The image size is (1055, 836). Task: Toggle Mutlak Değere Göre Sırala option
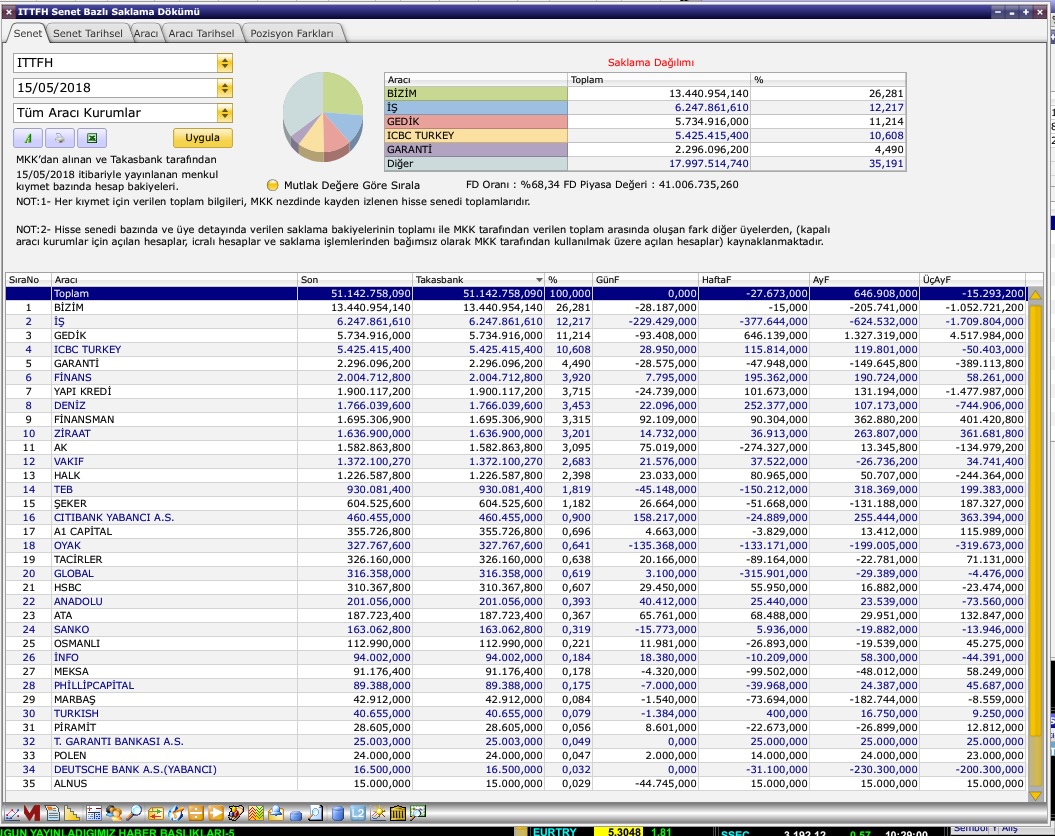(272, 185)
